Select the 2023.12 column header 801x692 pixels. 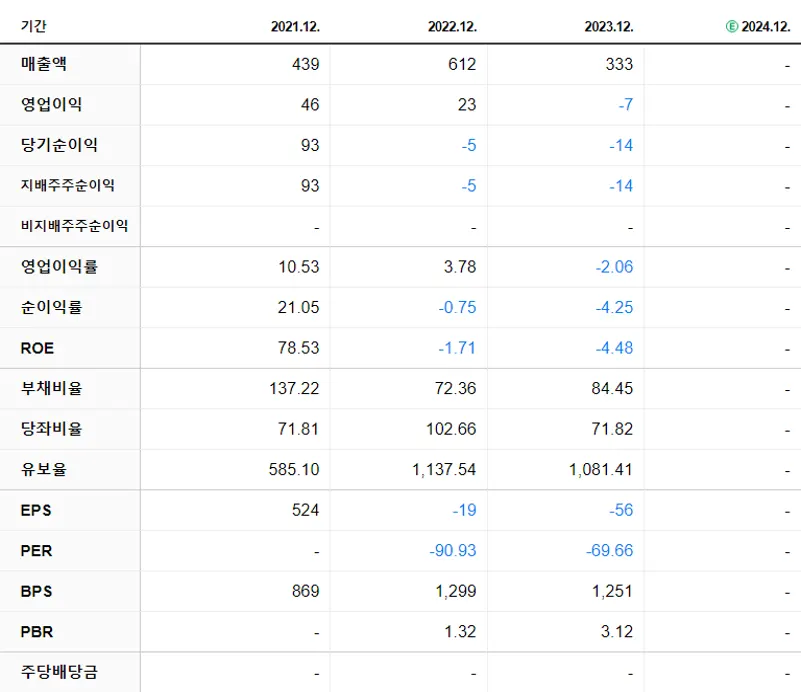pyautogui.click(x=607, y=27)
